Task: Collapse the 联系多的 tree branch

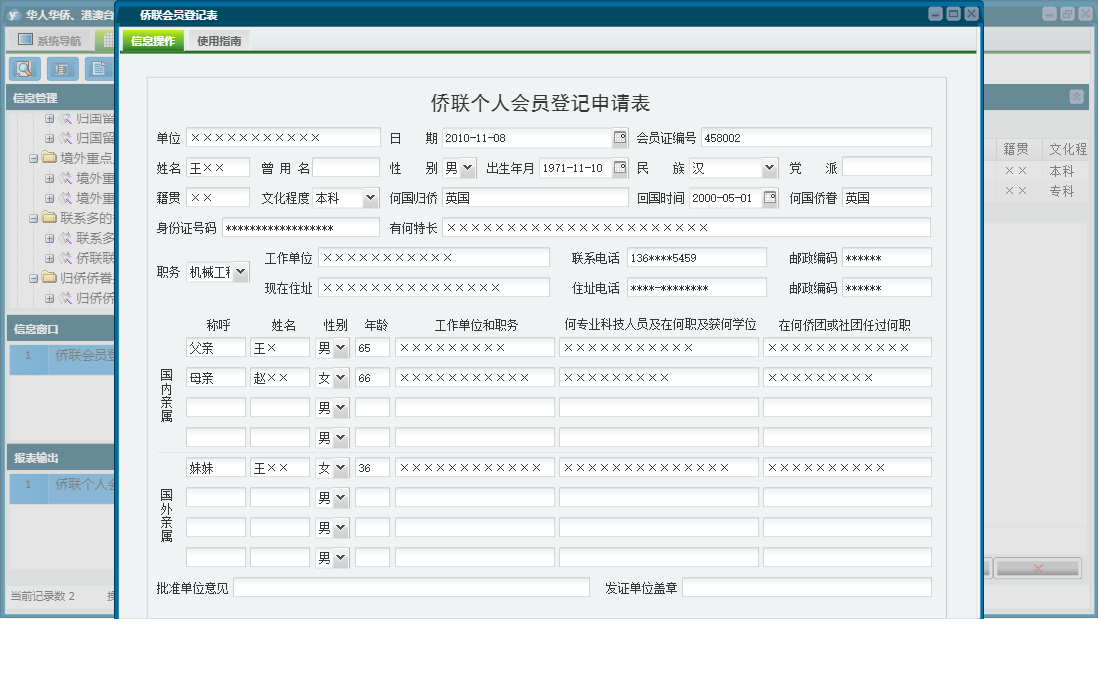Action: coord(33,218)
